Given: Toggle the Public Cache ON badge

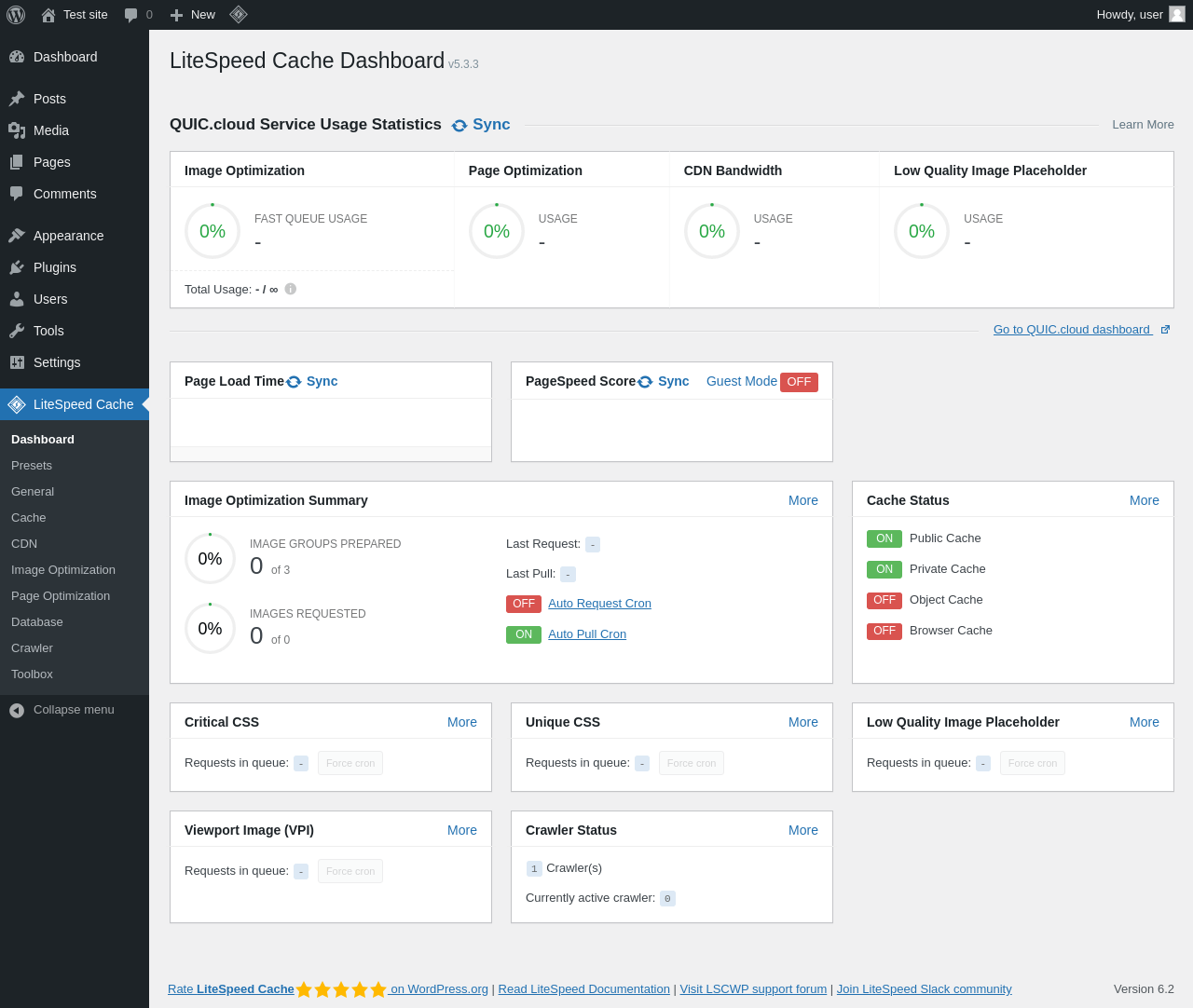Looking at the screenshot, I should pos(884,538).
